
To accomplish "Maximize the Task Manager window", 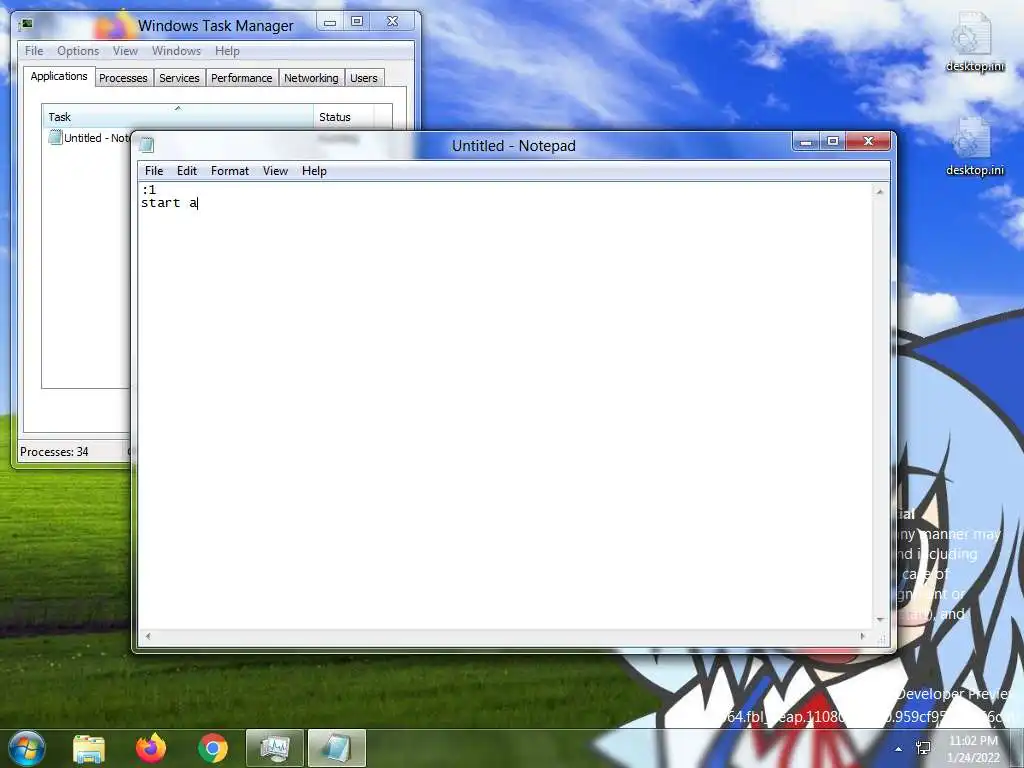I will click(x=357, y=22).
